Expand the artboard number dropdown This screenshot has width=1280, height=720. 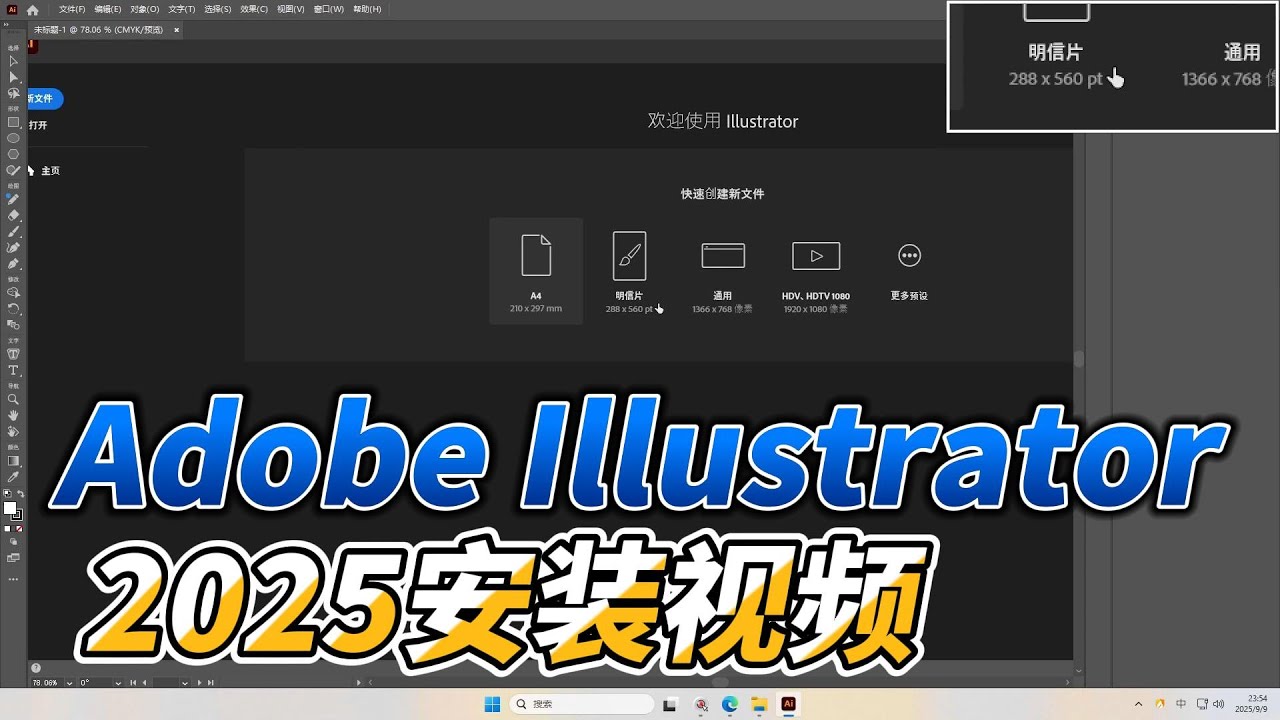click(183, 682)
